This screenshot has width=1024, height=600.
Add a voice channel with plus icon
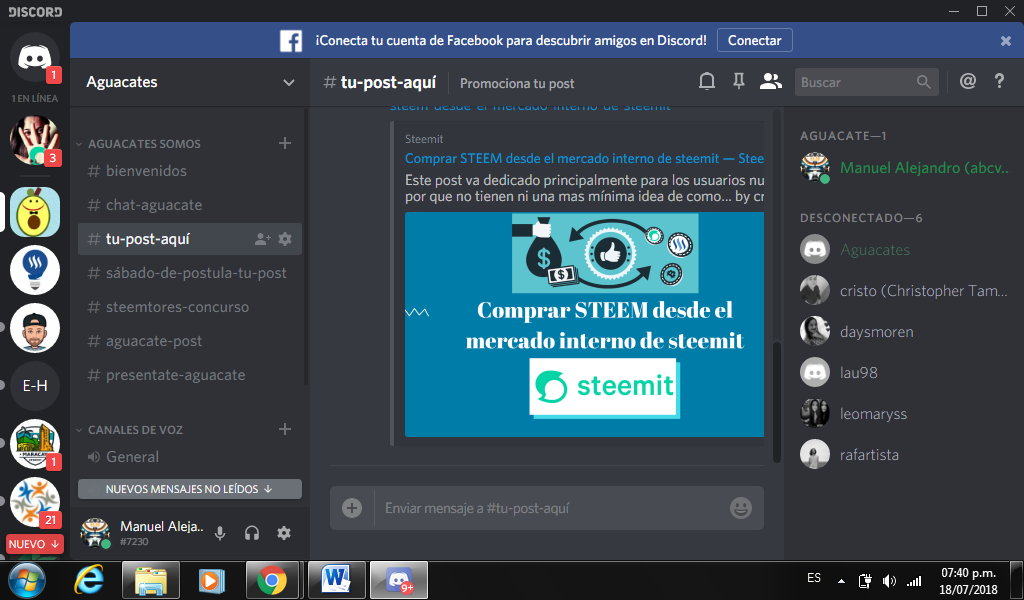click(285, 429)
